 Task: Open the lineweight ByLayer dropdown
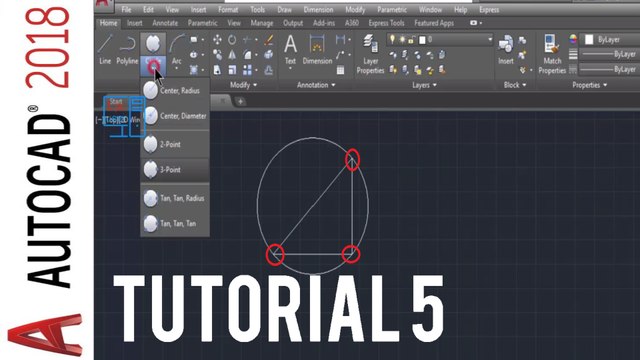pos(609,54)
